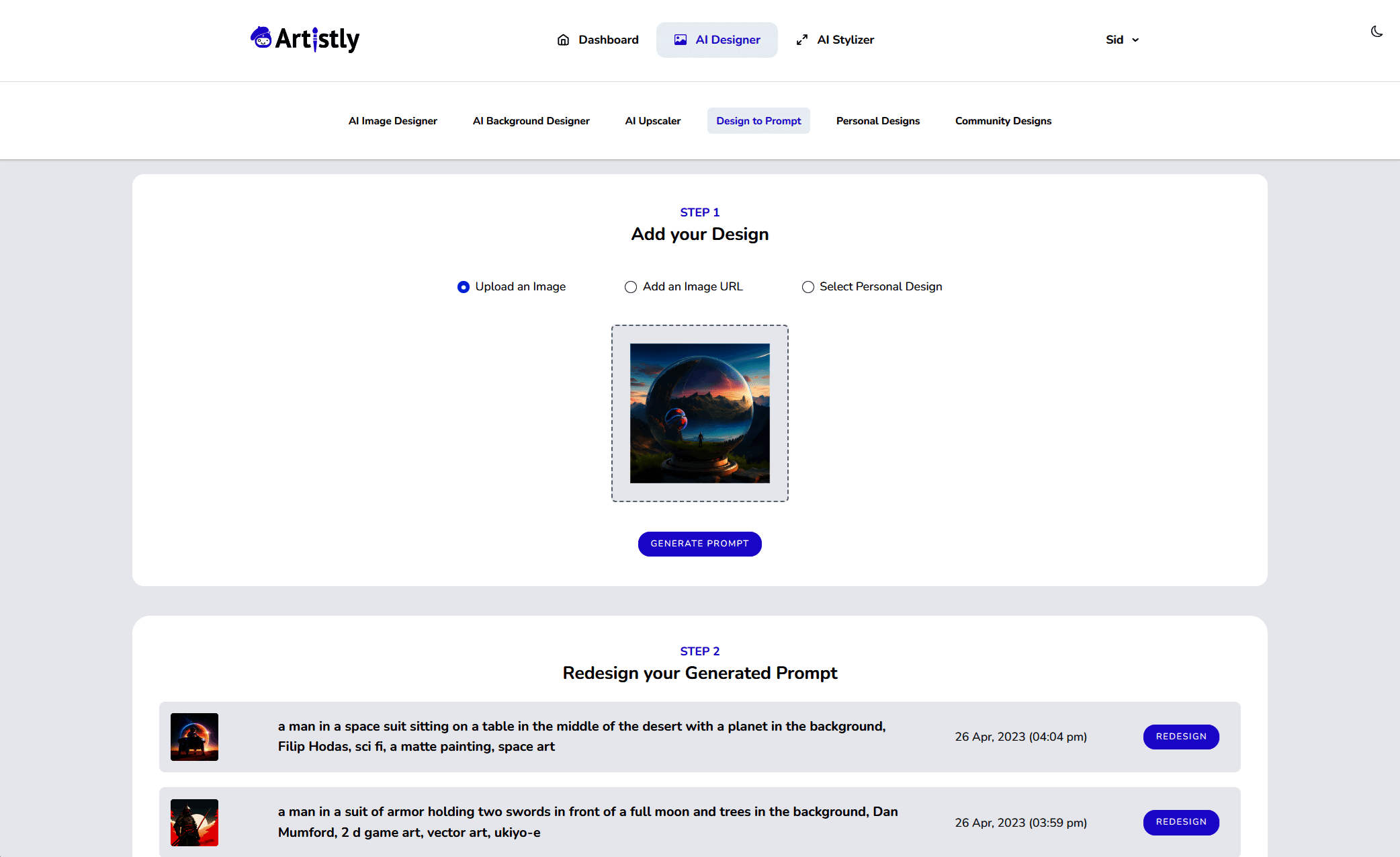
Task: Open the Sid user dropdown
Action: tap(1122, 40)
